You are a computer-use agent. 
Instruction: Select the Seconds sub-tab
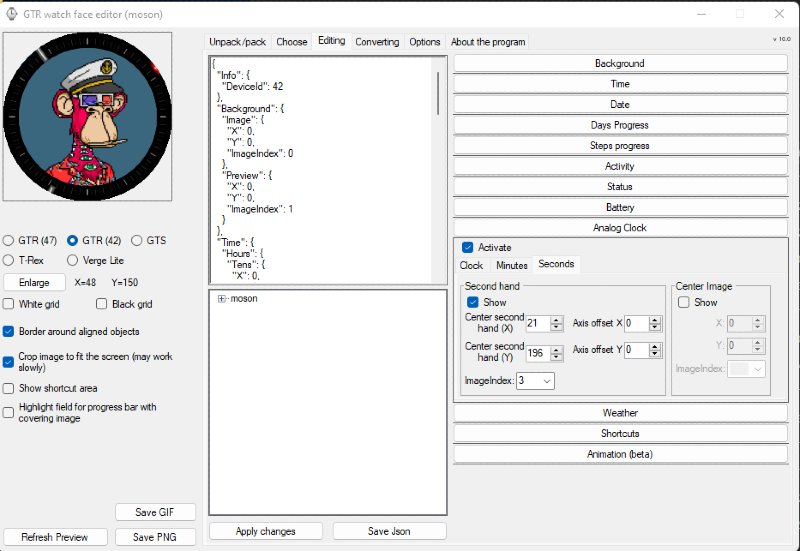click(556, 264)
